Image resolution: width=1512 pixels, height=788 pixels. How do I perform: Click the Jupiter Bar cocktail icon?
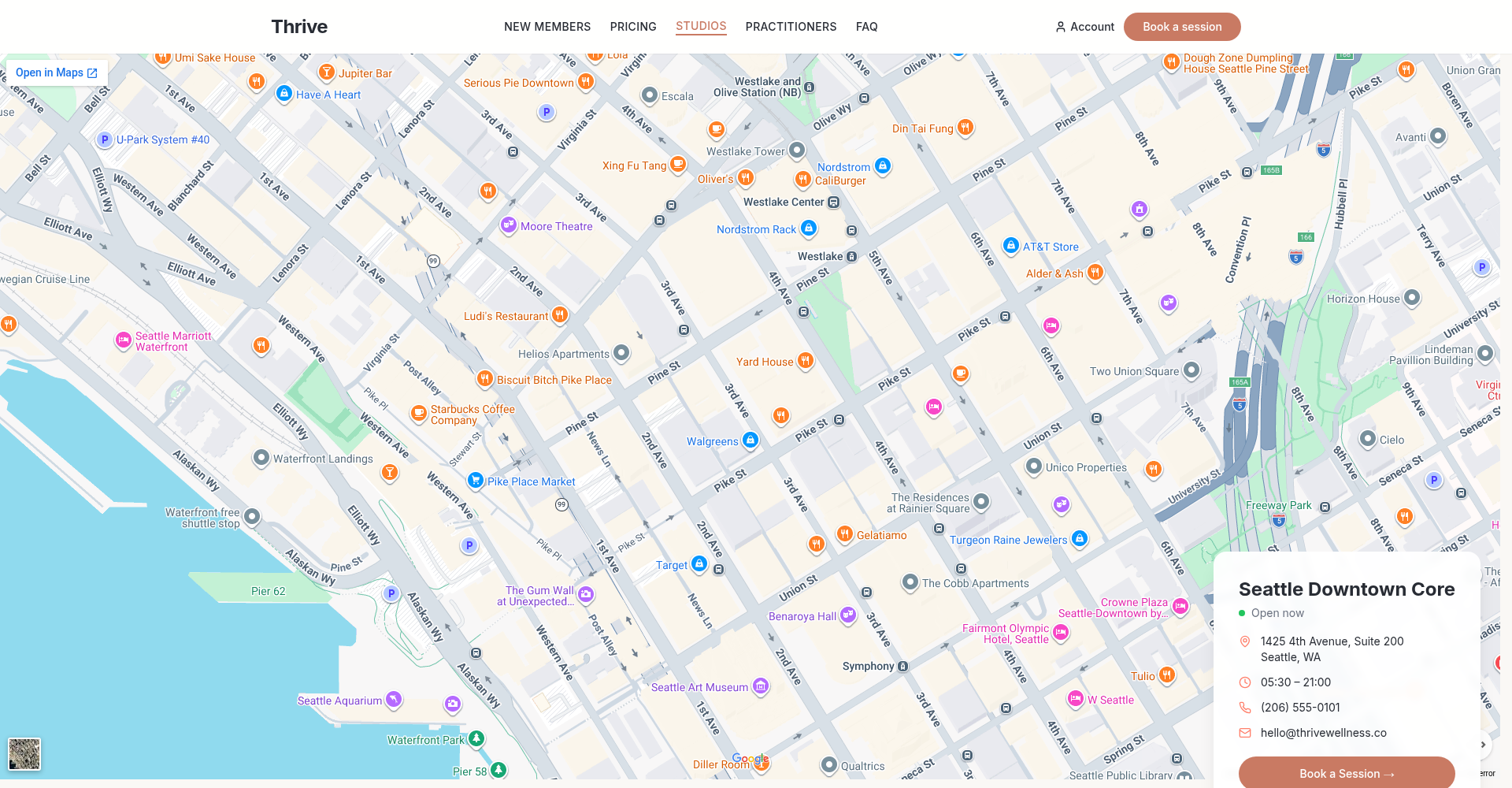pyautogui.click(x=326, y=72)
